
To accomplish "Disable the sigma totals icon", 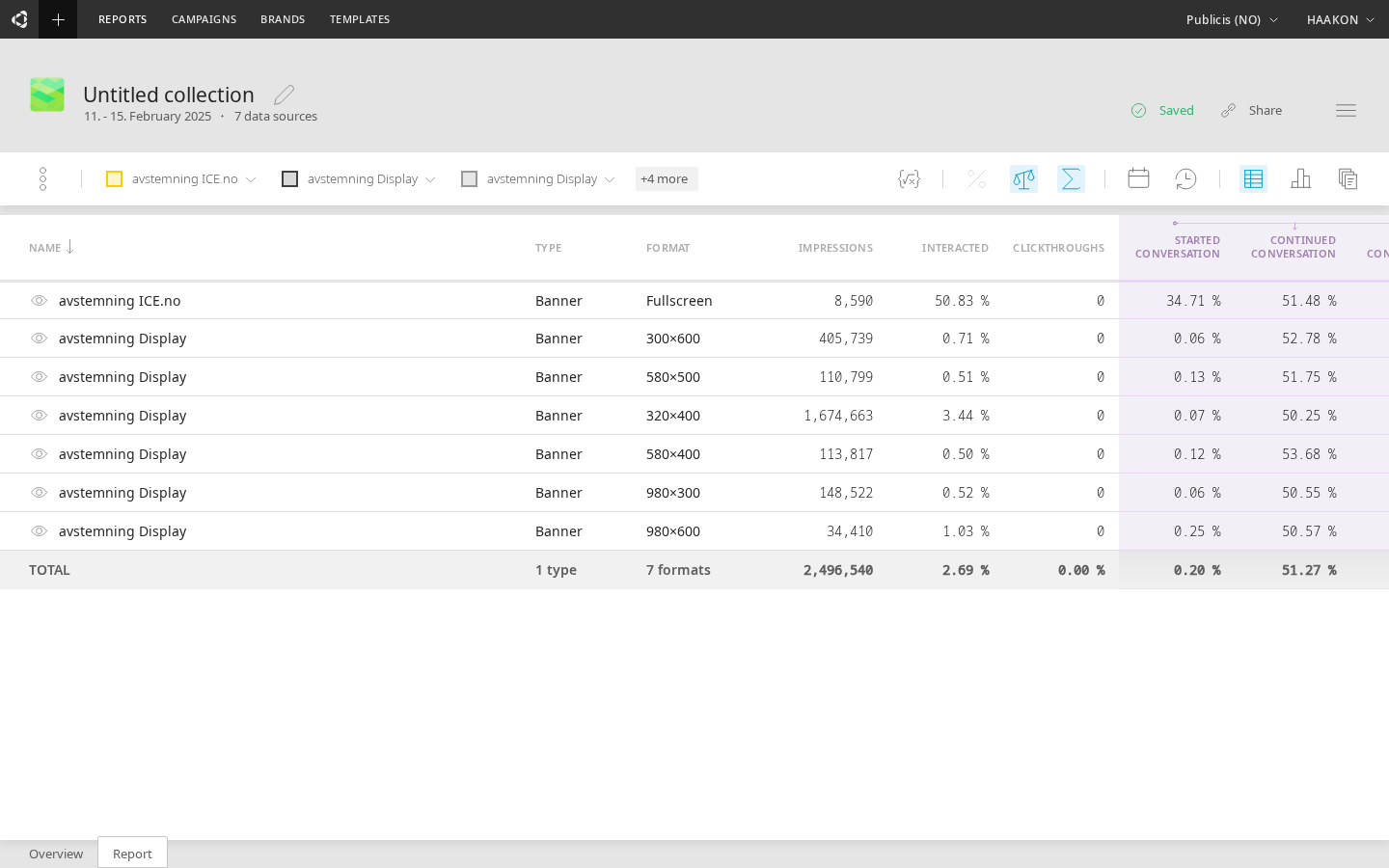I will pos(1071,178).
